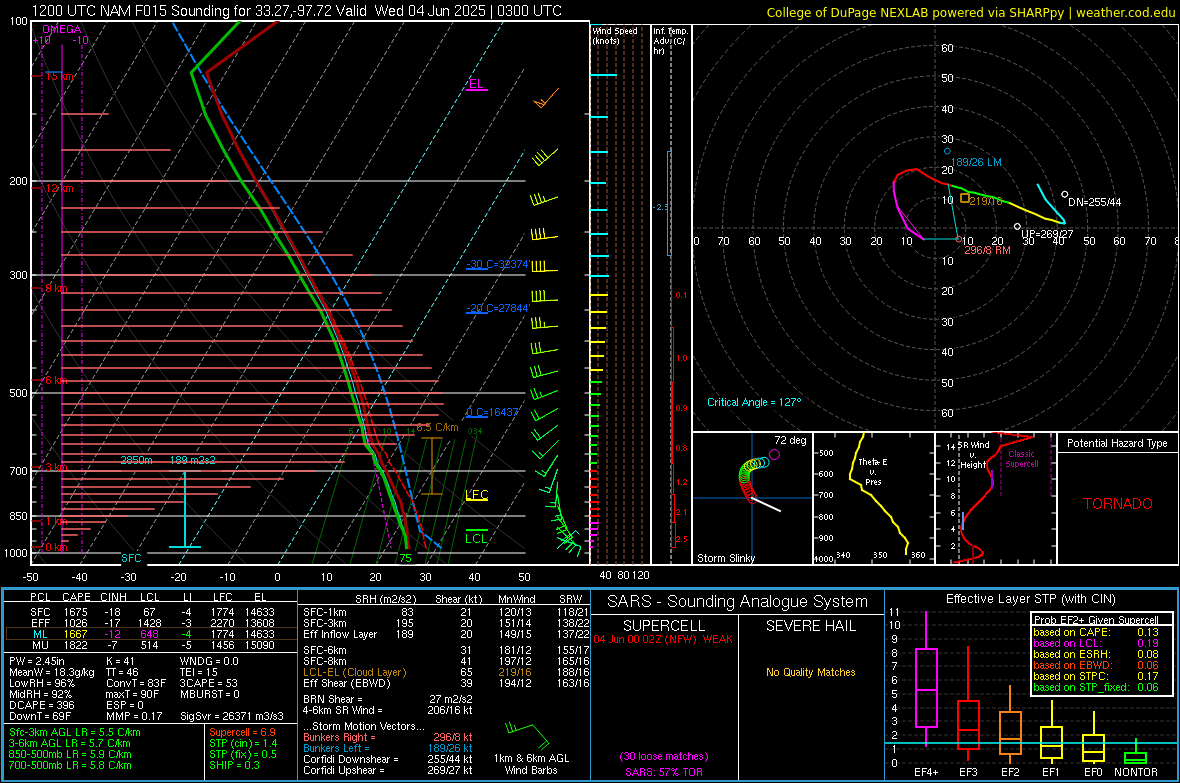Click the 'Potential Hazard Type' header
Image resolution: width=1180 pixels, height=783 pixels.
coord(1117,443)
